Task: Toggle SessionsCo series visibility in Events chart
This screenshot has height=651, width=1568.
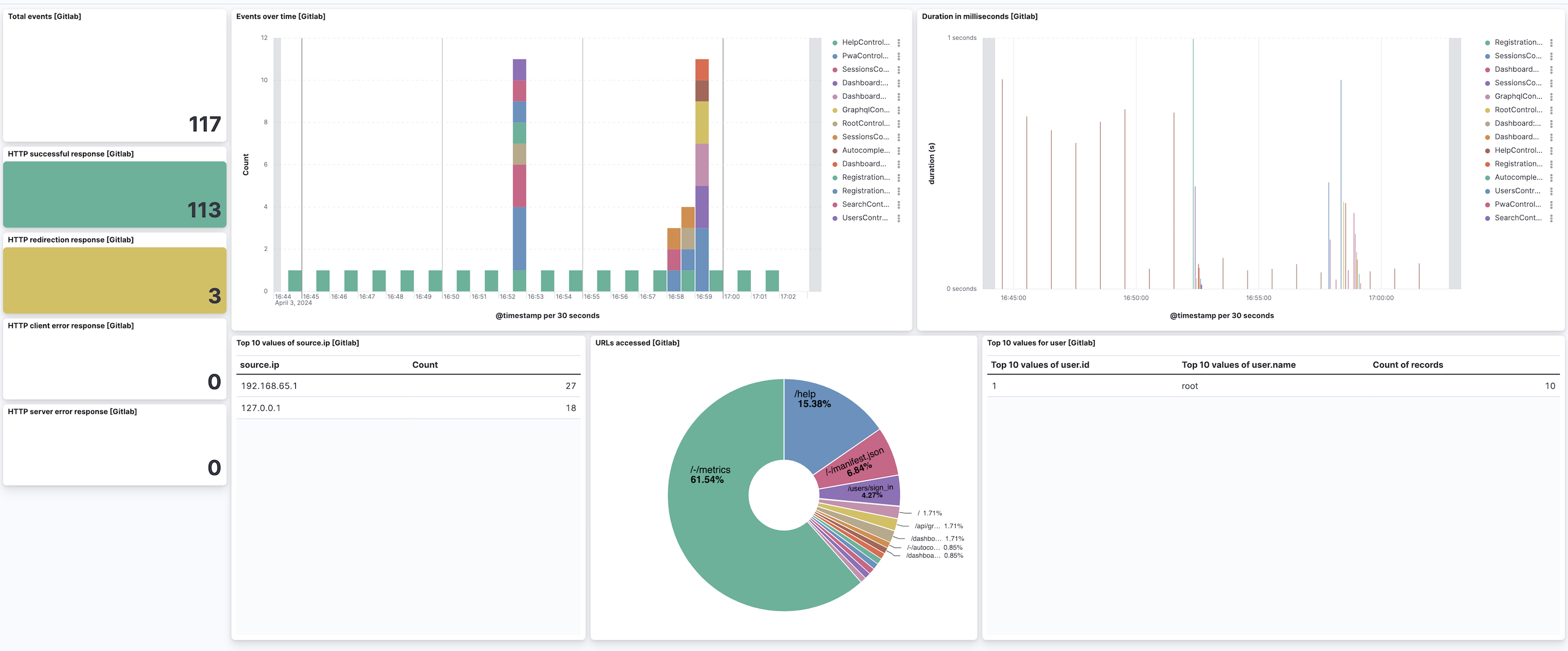Action: tap(866, 69)
